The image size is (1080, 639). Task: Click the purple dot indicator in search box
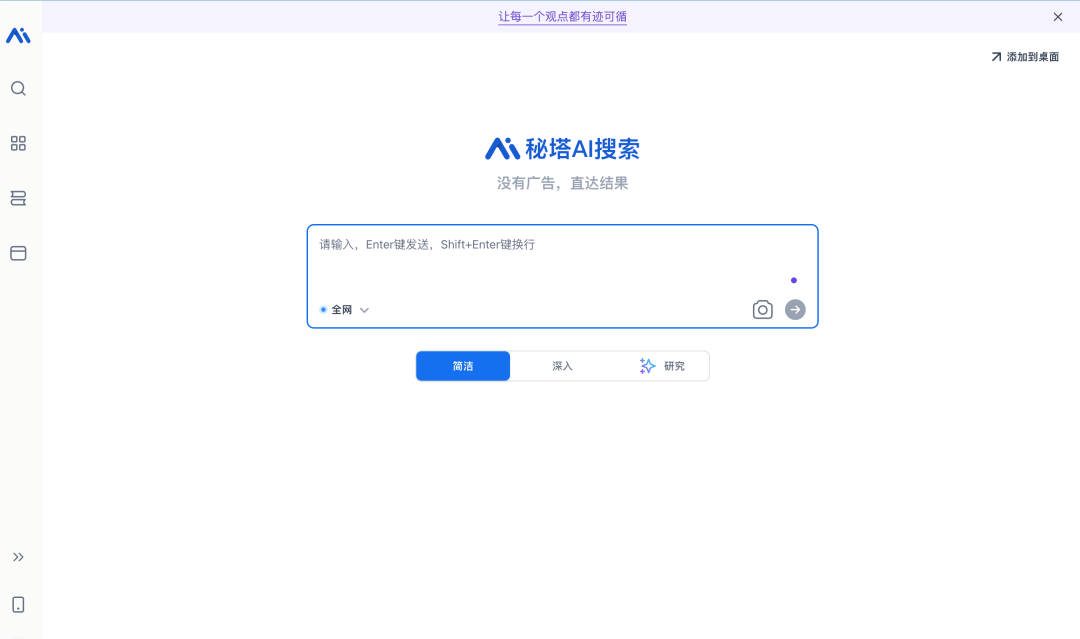(794, 280)
